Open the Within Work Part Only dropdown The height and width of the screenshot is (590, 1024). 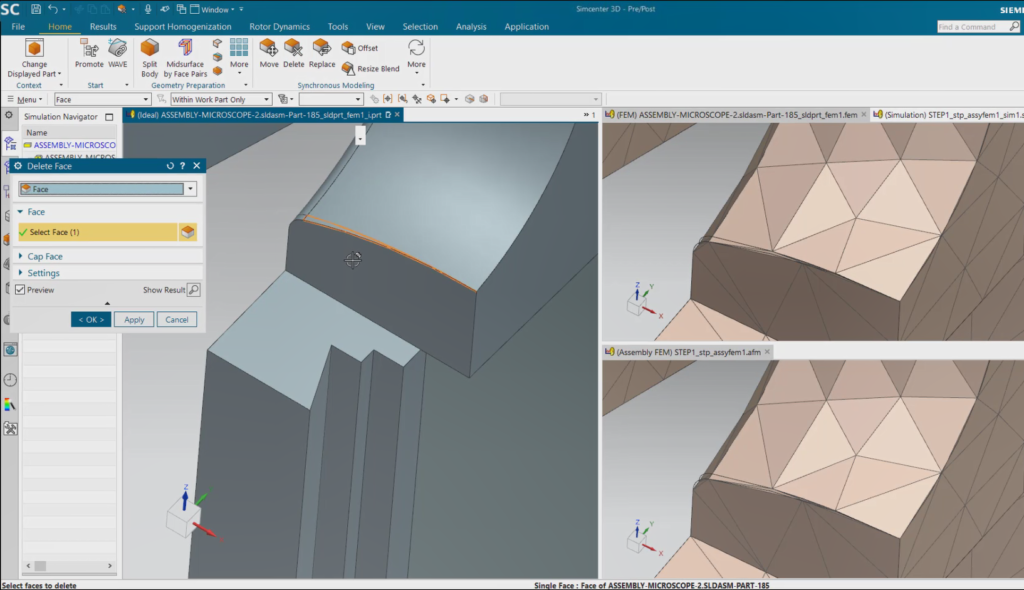pos(218,99)
